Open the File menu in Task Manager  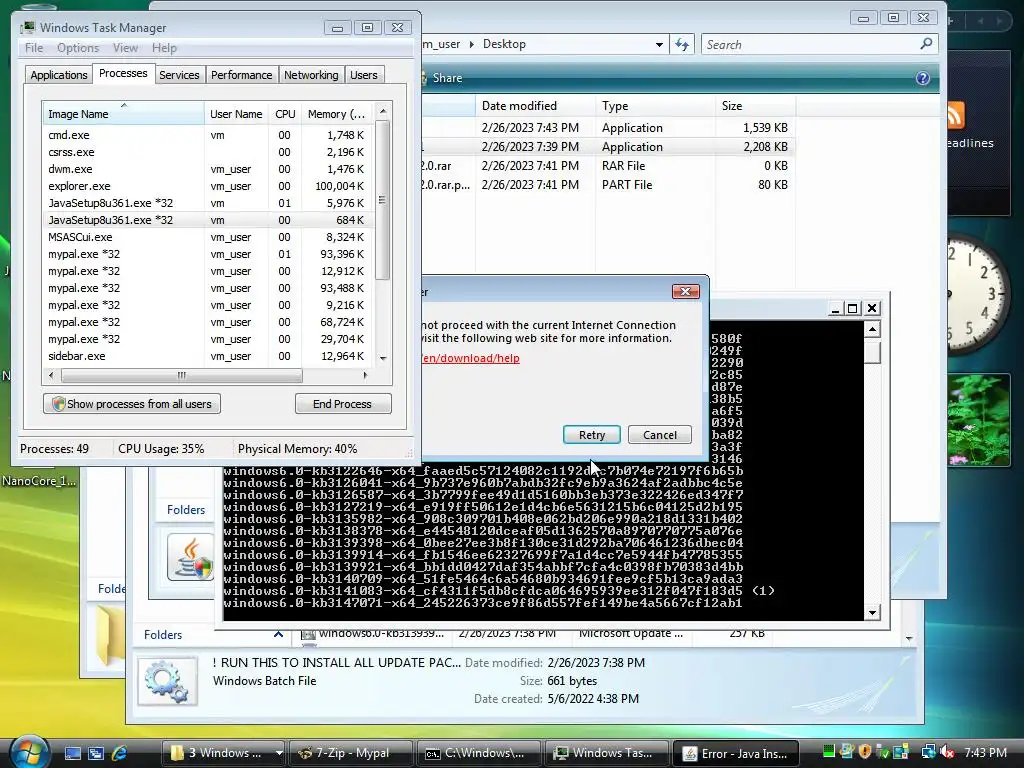pos(34,48)
